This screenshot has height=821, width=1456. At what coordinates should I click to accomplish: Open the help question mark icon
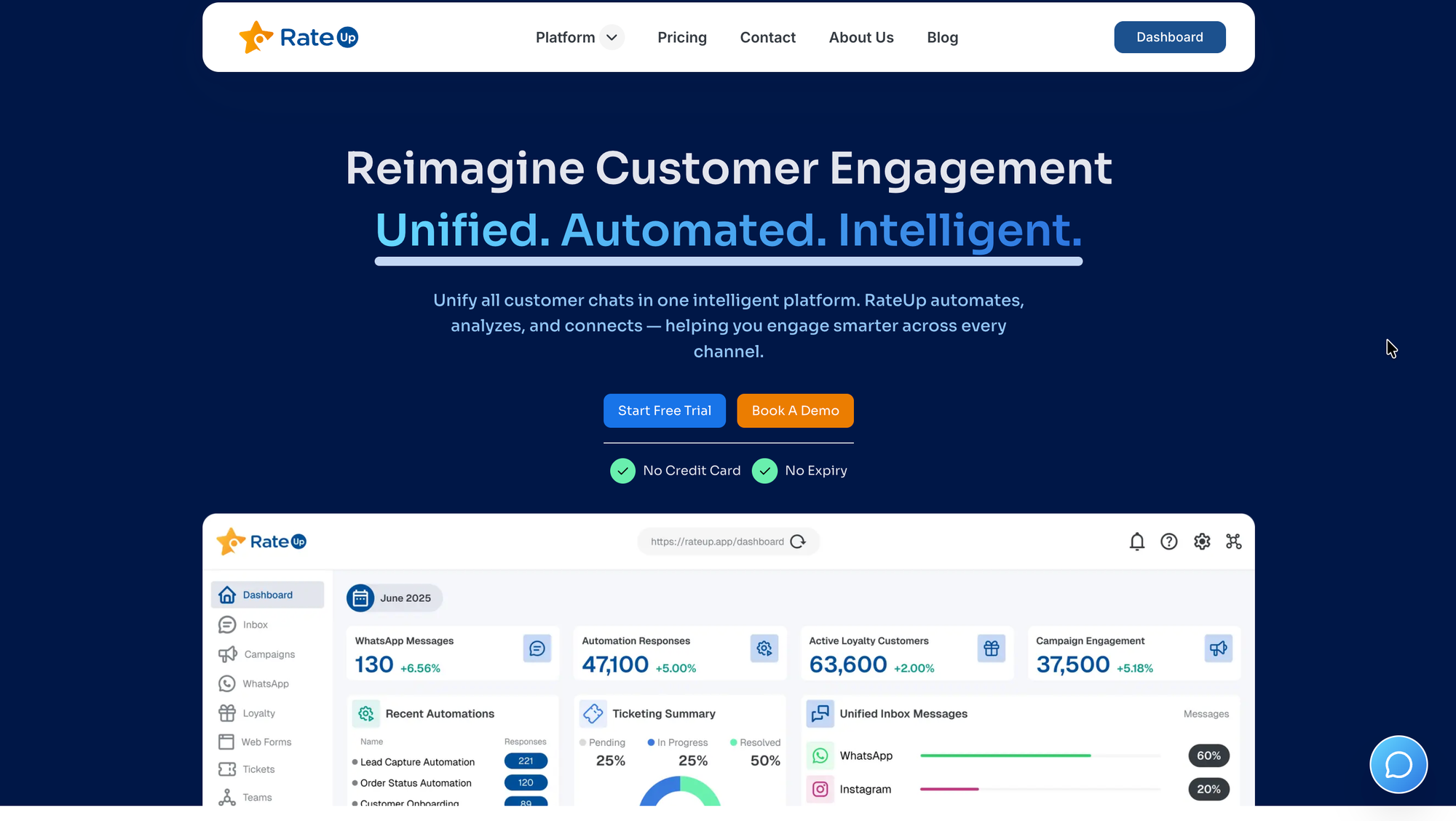pyautogui.click(x=1168, y=542)
